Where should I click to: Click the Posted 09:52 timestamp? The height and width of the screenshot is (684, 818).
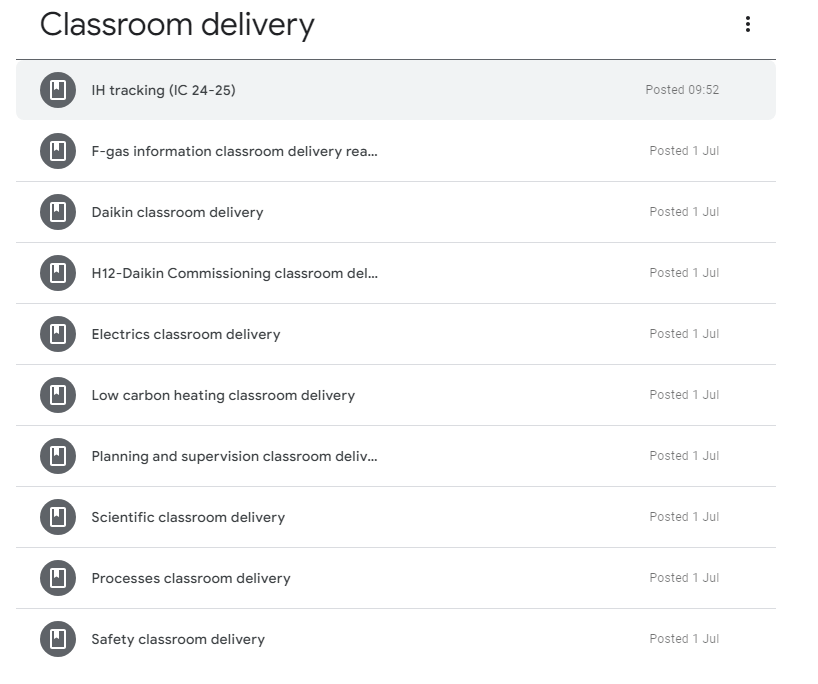click(682, 90)
